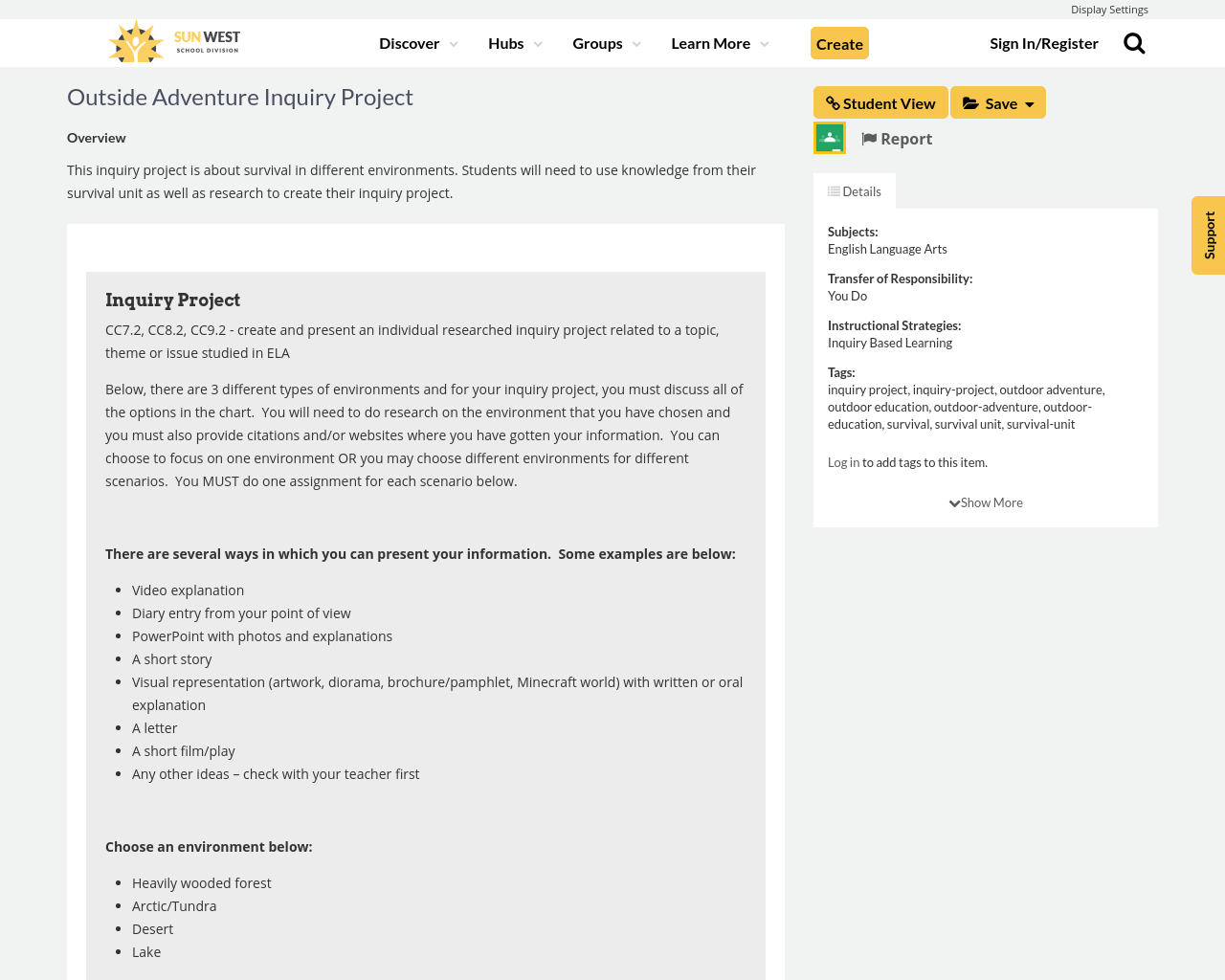Open Sign In/Register
Viewport: 1225px width, 980px height.
[x=1043, y=41]
